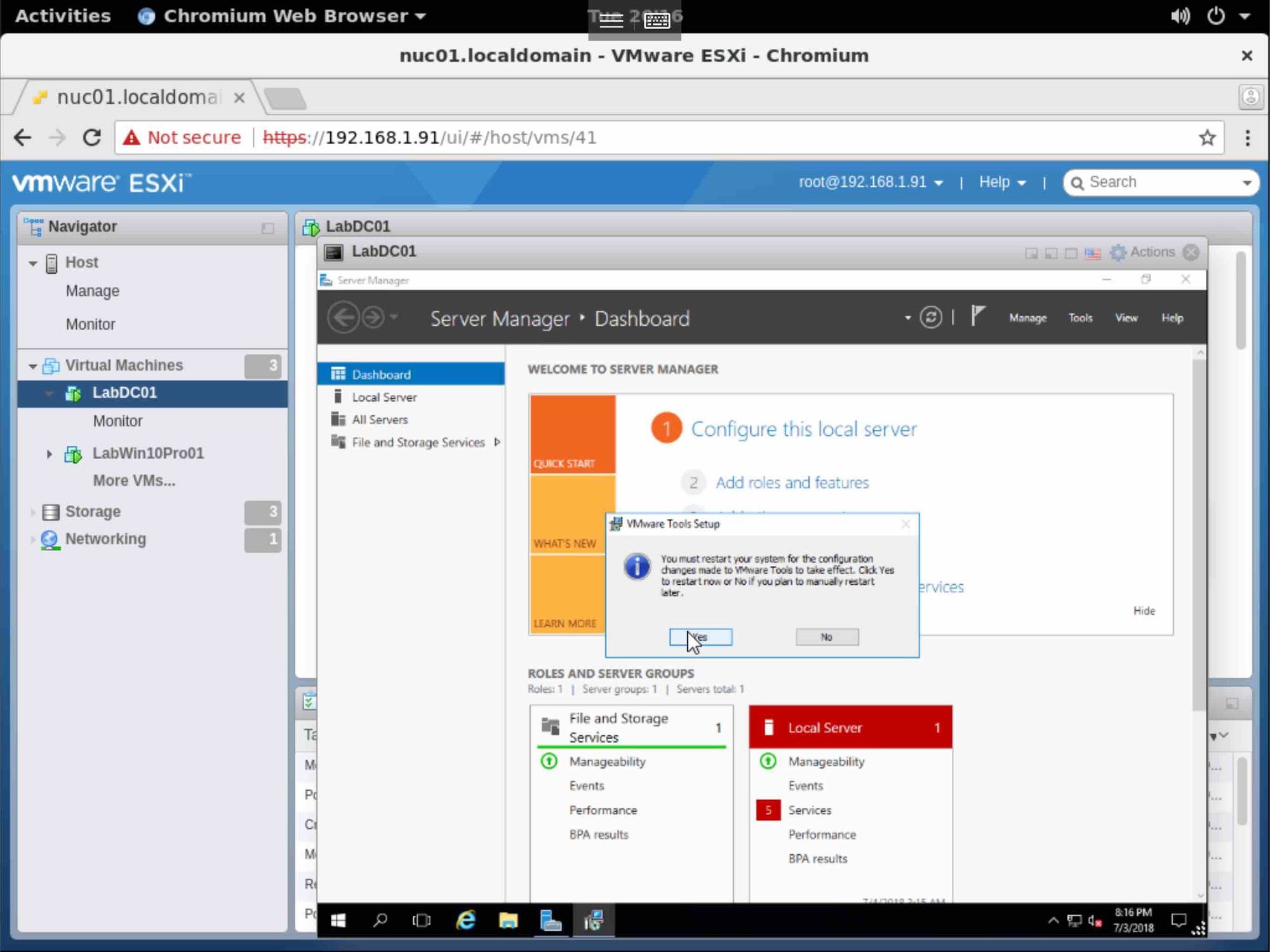This screenshot has width=1270, height=952.
Task: Go back in Server Manager navigation
Action: click(x=344, y=317)
